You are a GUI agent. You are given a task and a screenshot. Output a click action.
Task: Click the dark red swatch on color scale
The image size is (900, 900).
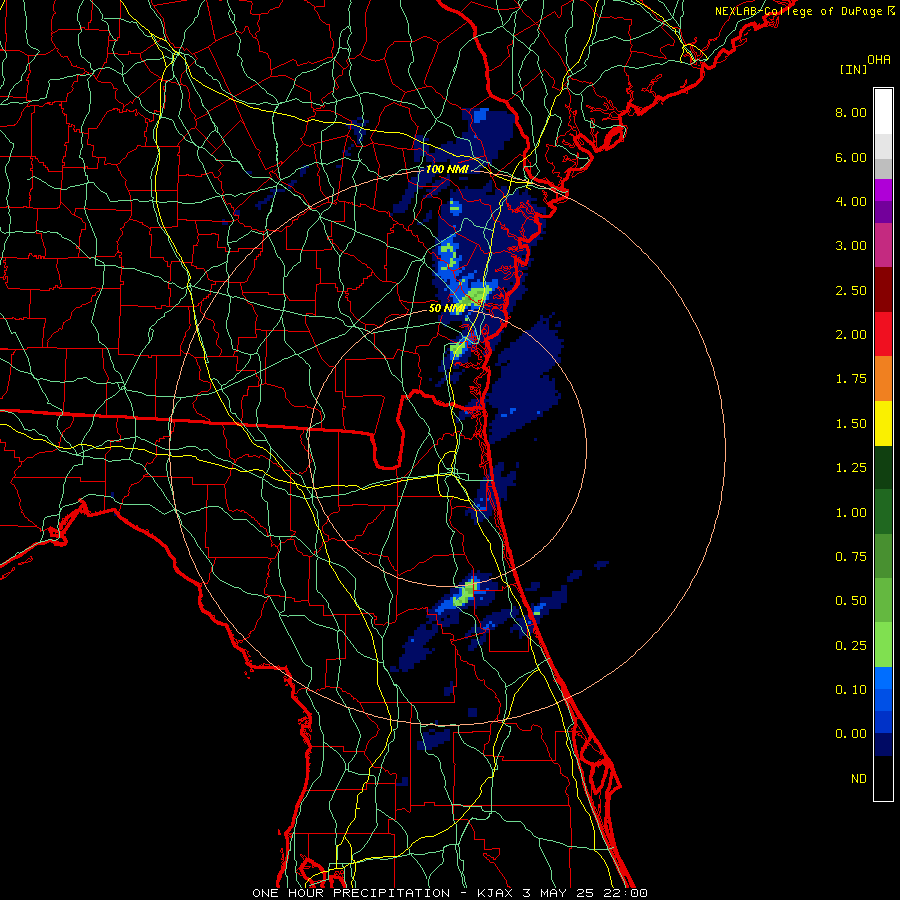point(883,290)
